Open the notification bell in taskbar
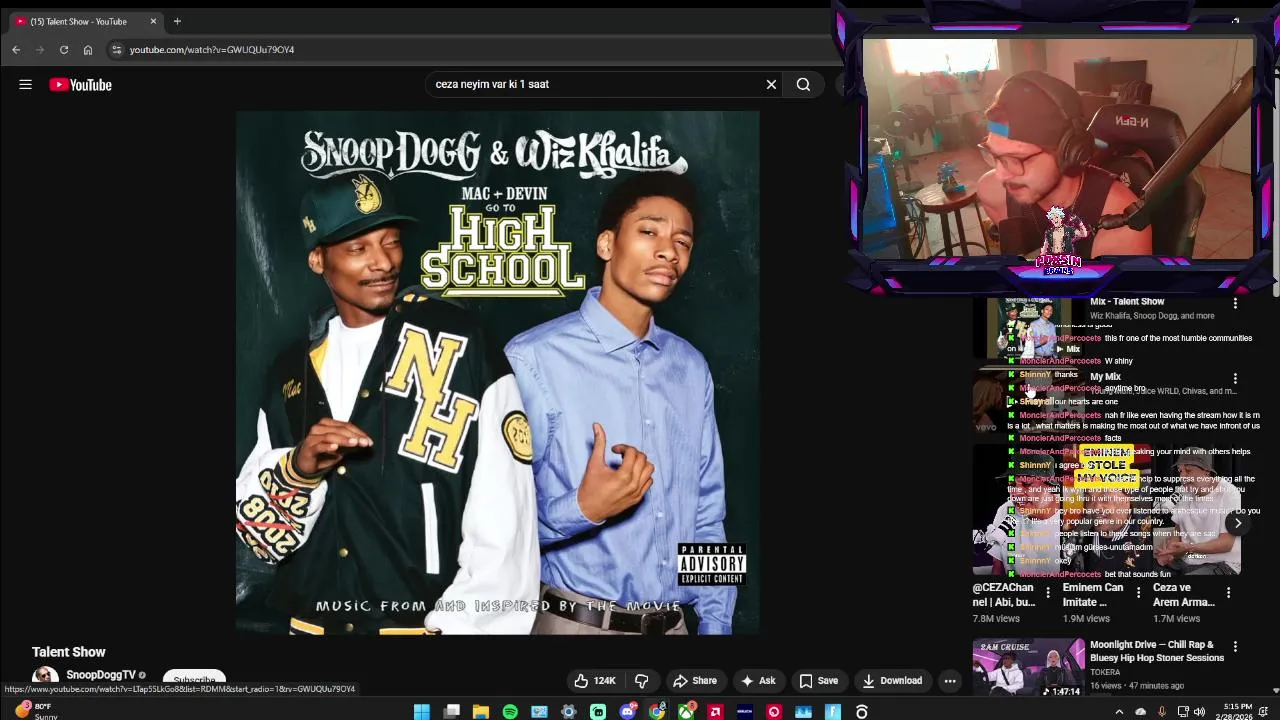This screenshot has height=720, width=1280. pyautogui.click(x=1264, y=712)
